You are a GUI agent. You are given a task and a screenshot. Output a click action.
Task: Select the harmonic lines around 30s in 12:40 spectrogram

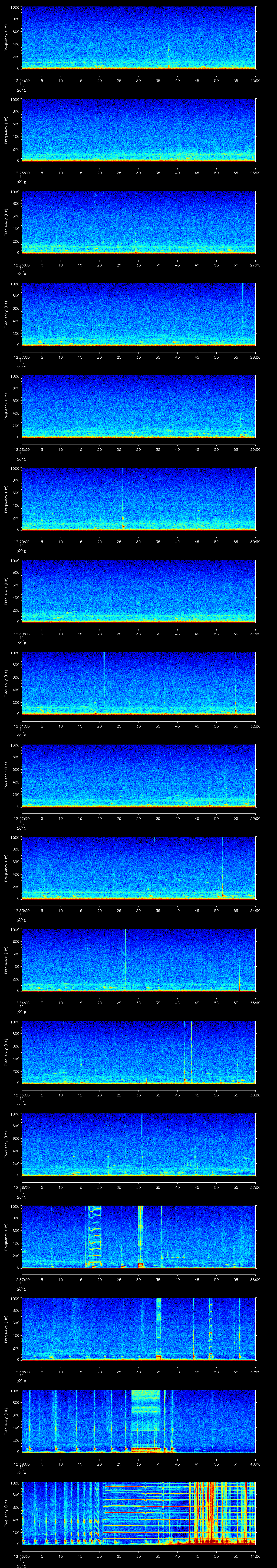pos(146,1513)
